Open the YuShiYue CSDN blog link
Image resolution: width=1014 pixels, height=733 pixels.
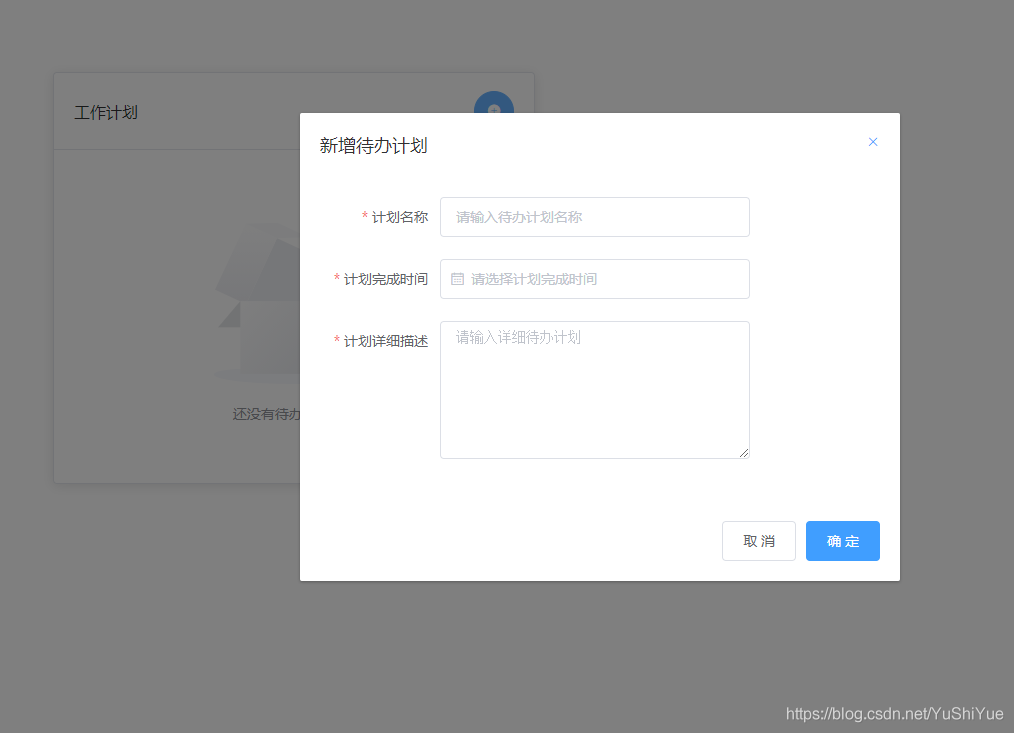(894, 714)
